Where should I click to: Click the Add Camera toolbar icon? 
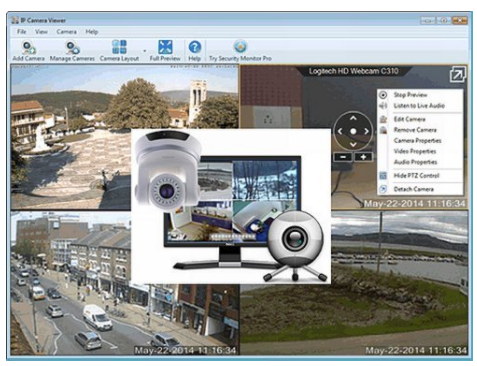pos(29,47)
